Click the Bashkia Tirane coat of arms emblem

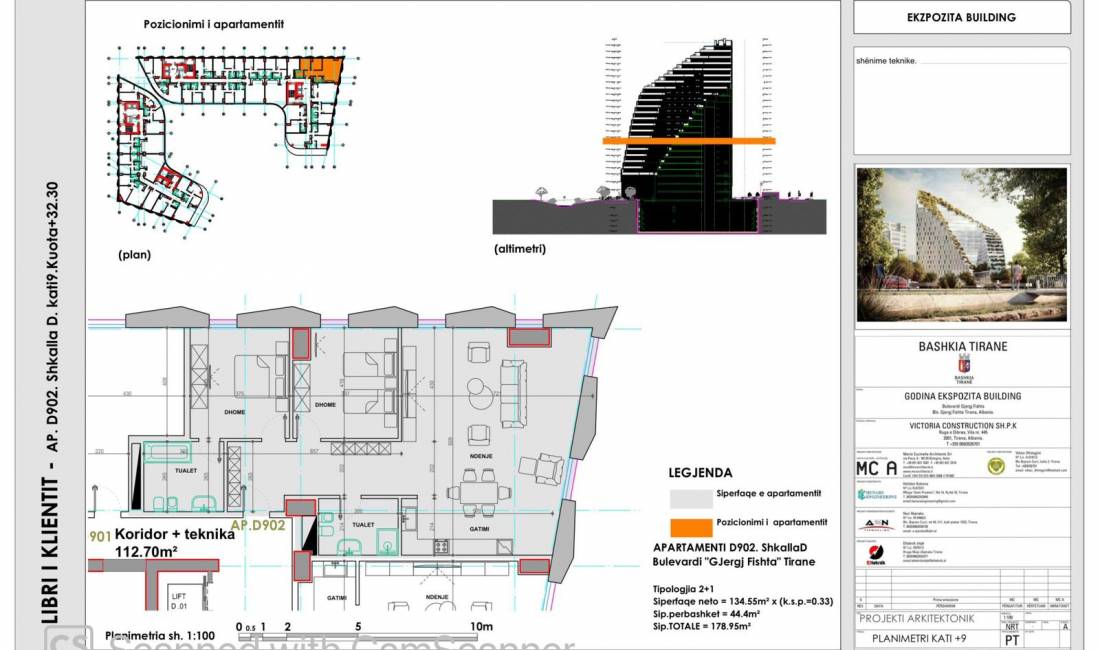(963, 364)
